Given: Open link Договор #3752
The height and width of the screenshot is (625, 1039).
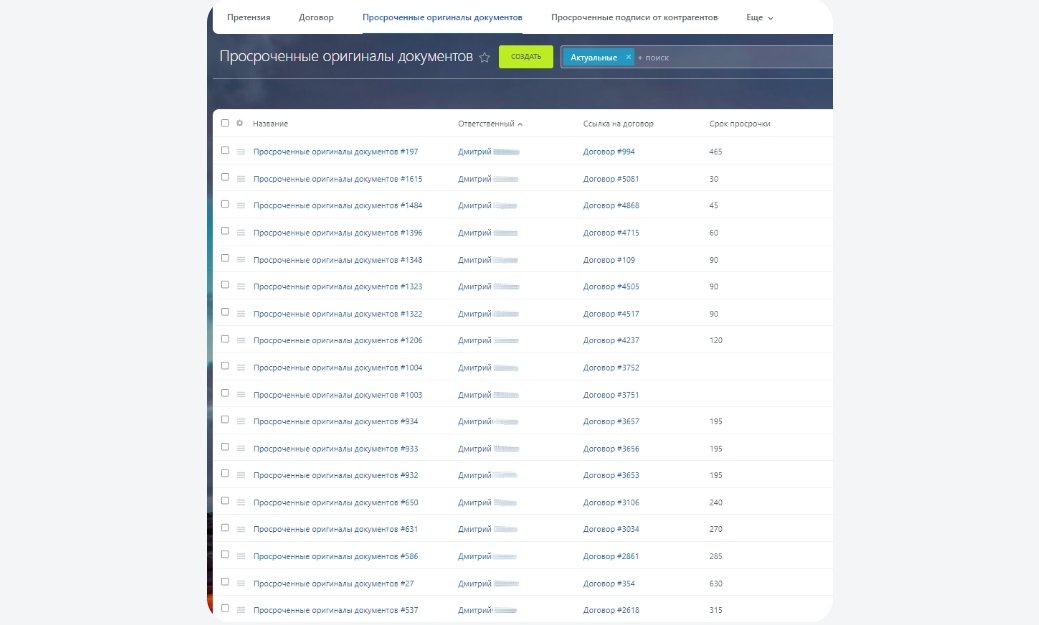Looking at the screenshot, I should (x=611, y=368).
